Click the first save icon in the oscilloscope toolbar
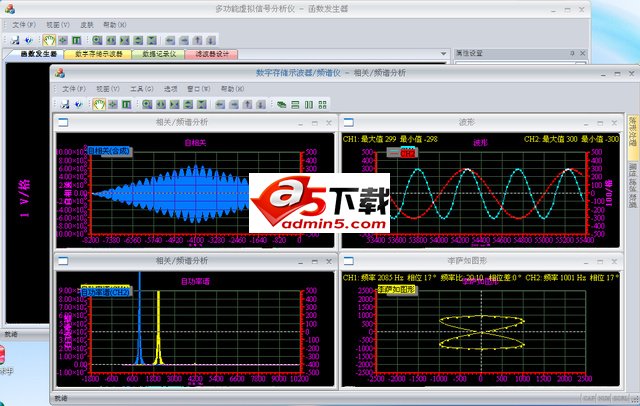 click(x=65, y=103)
